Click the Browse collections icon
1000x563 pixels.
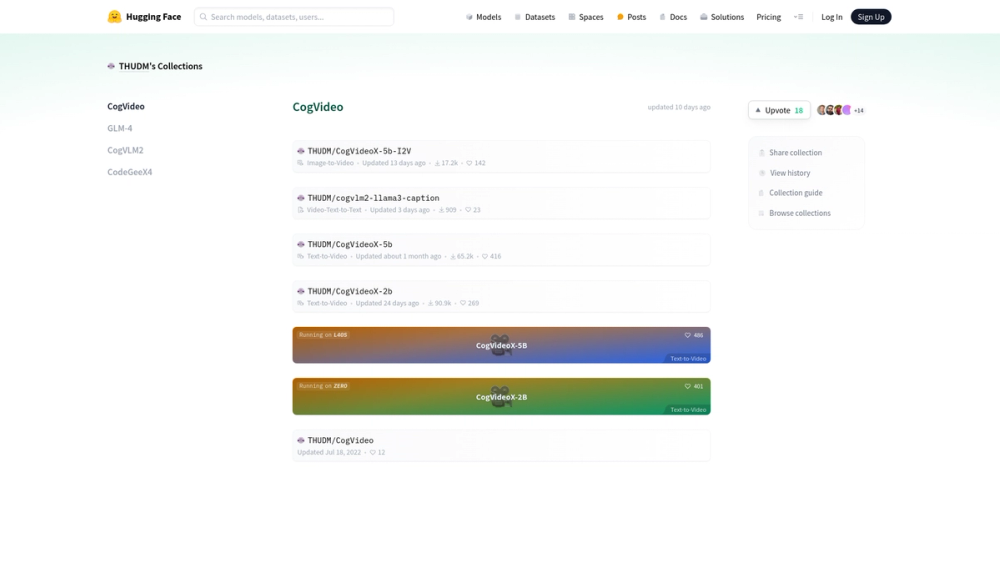pos(761,213)
